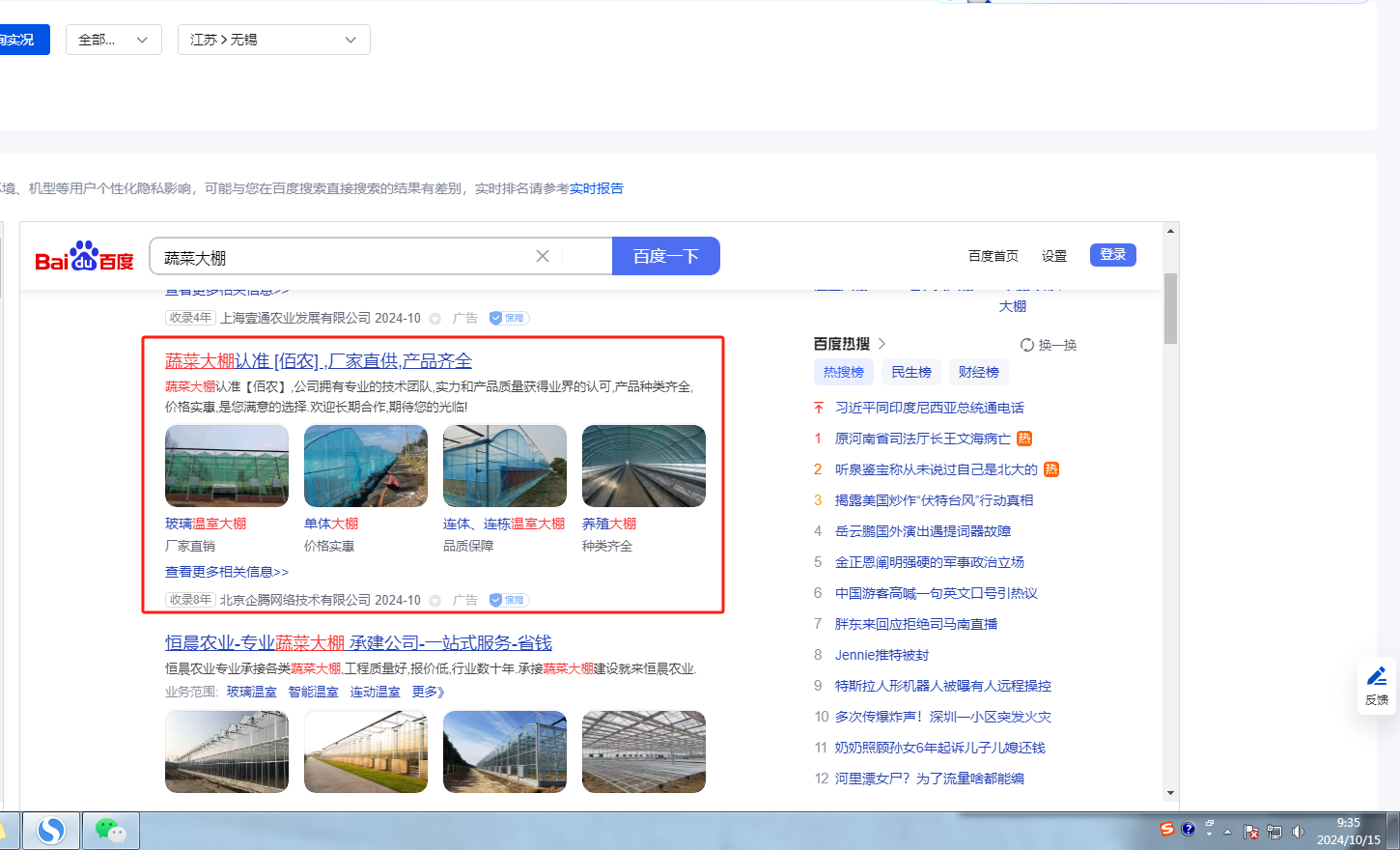The height and width of the screenshot is (850, 1400).
Task: Open Sogou browser from the taskbar
Action: 51,831
